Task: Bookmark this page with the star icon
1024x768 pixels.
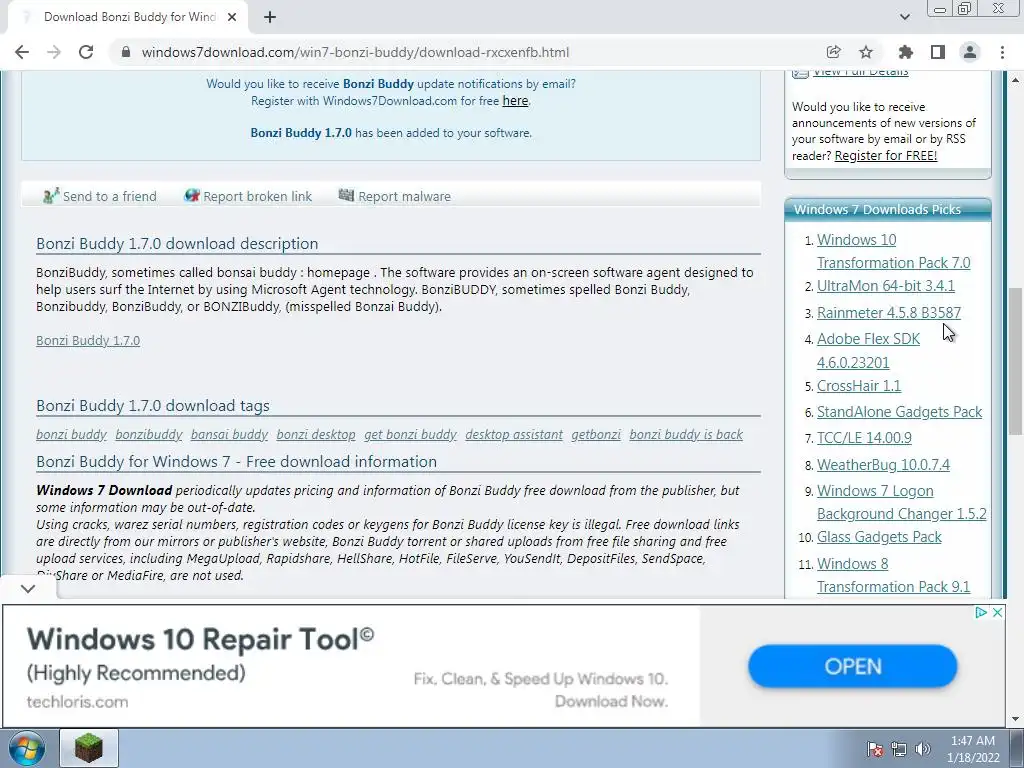Action: click(866, 52)
